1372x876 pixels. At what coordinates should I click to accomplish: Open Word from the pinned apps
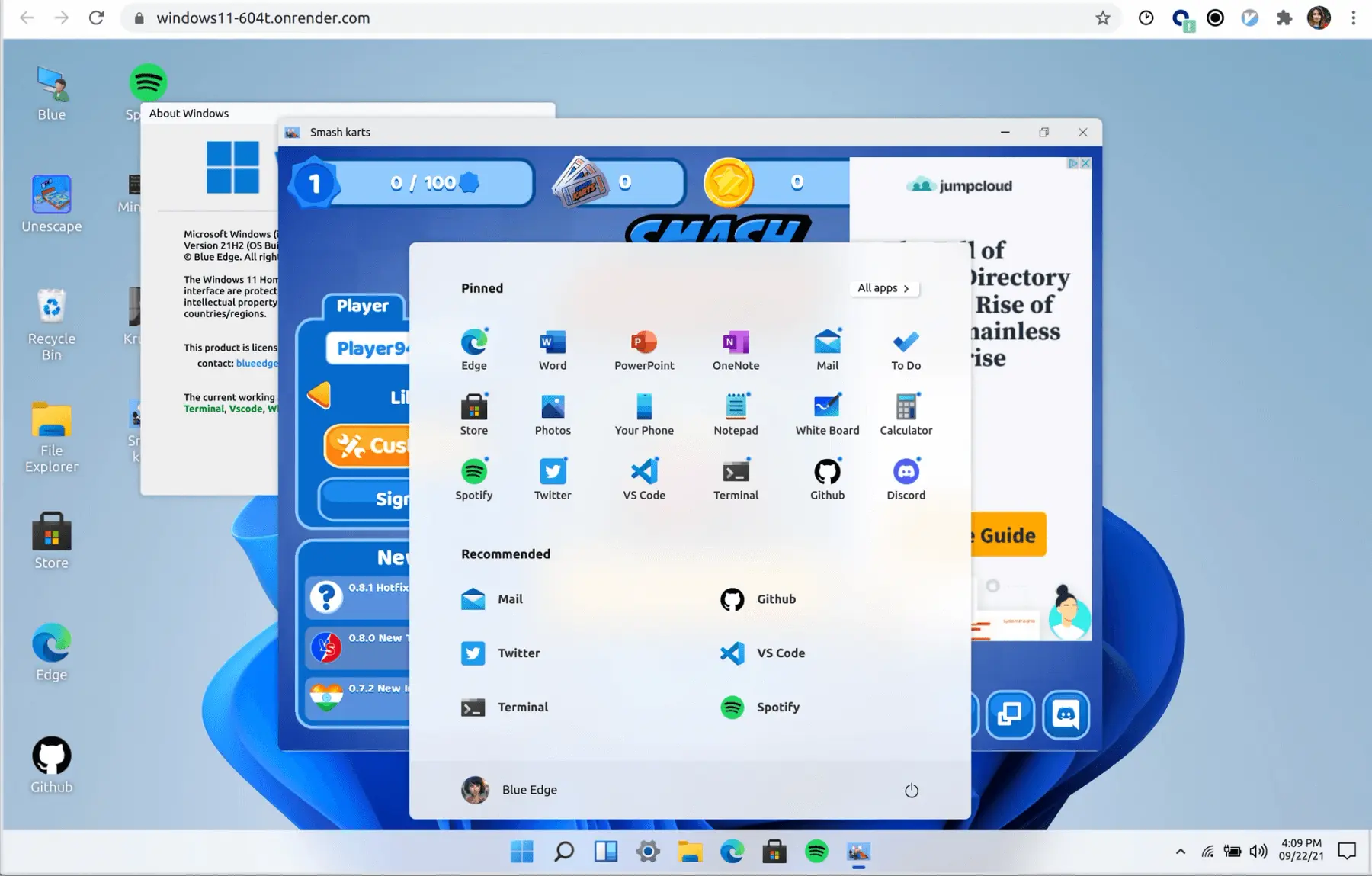[x=552, y=349]
